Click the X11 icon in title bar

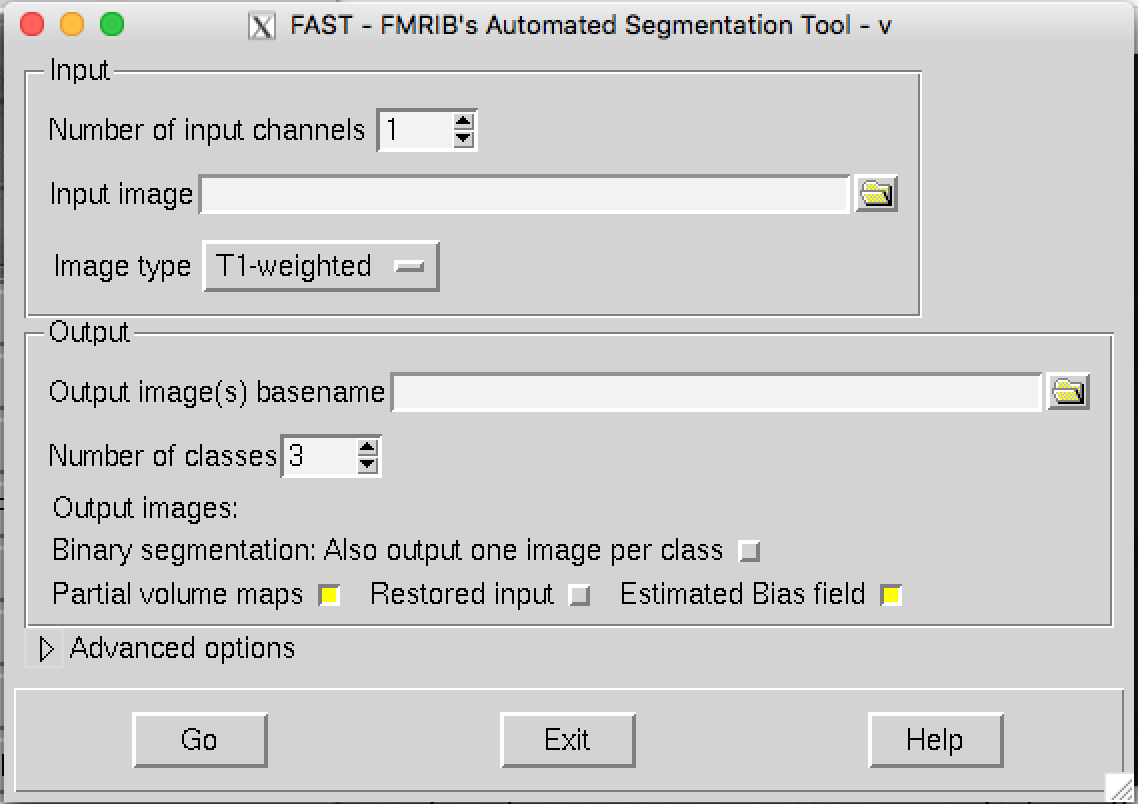pyautogui.click(x=261, y=25)
